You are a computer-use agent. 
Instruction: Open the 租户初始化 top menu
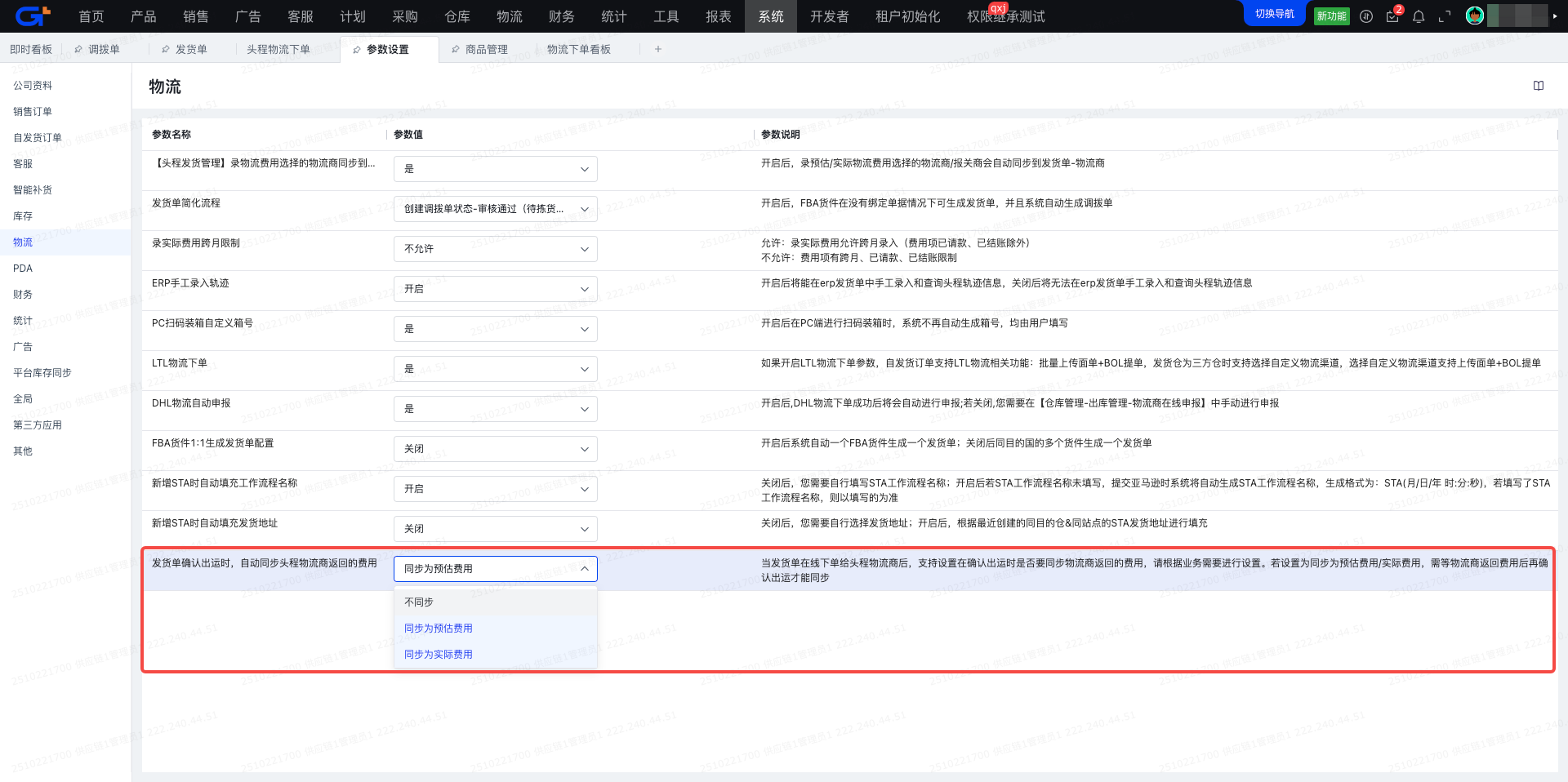tap(908, 16)
